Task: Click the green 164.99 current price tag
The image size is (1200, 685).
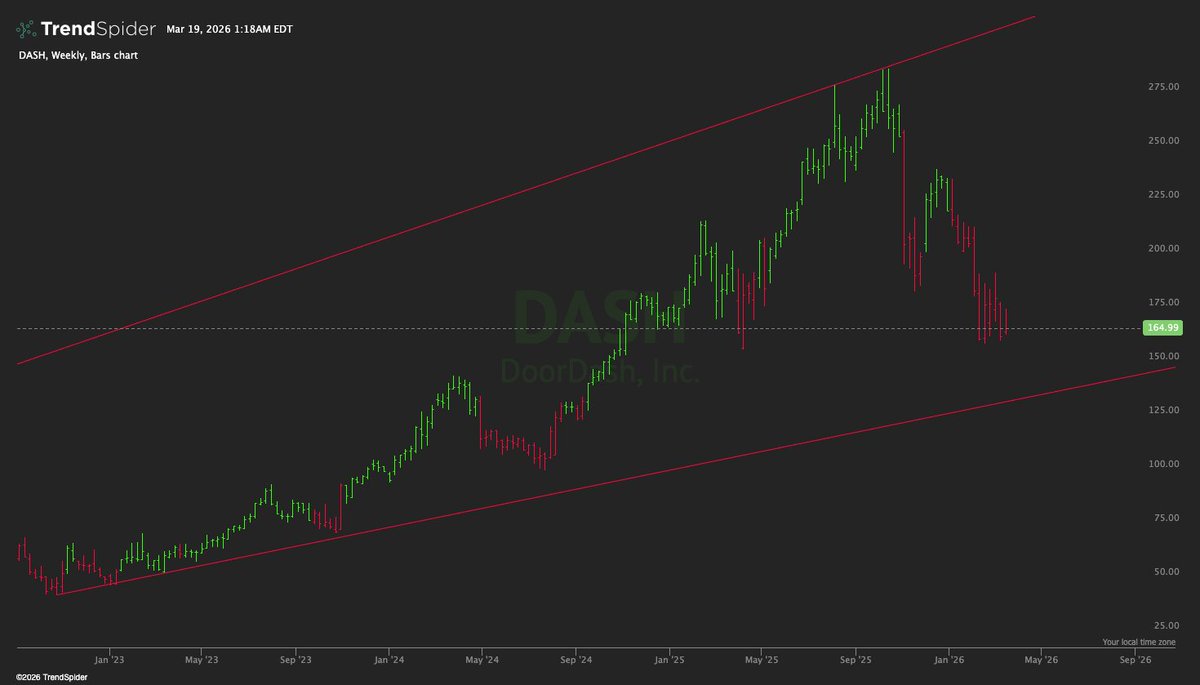Action: (x=1162, y=328)
